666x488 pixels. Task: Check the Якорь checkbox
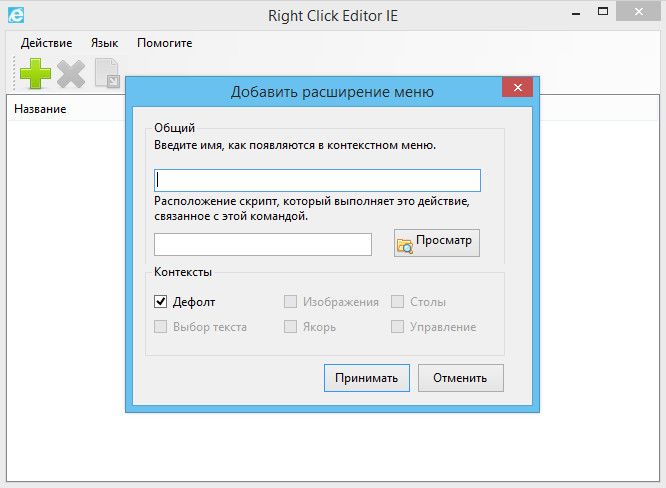coord(291,326)
